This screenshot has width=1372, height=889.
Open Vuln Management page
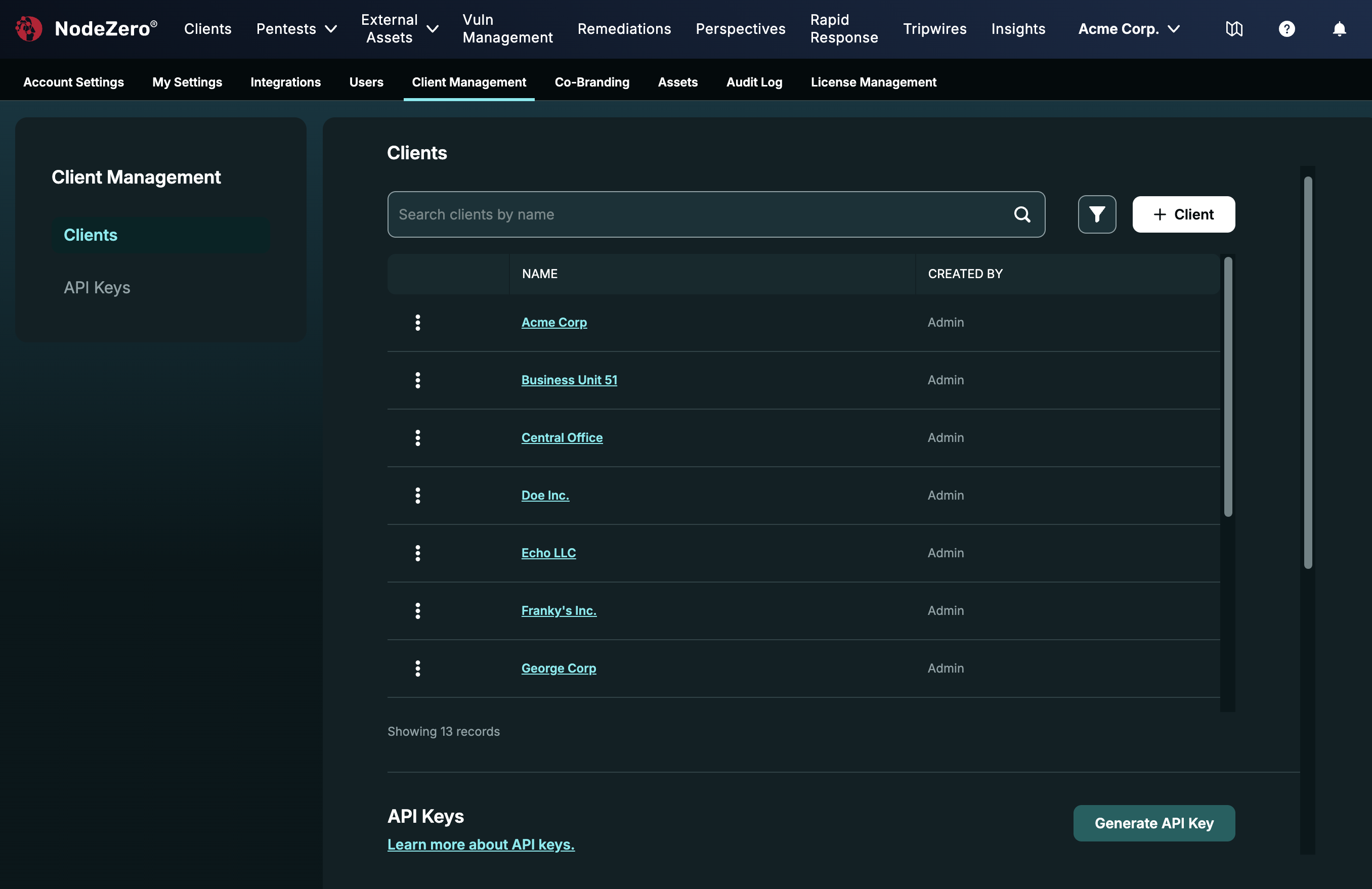click(507, 29)
